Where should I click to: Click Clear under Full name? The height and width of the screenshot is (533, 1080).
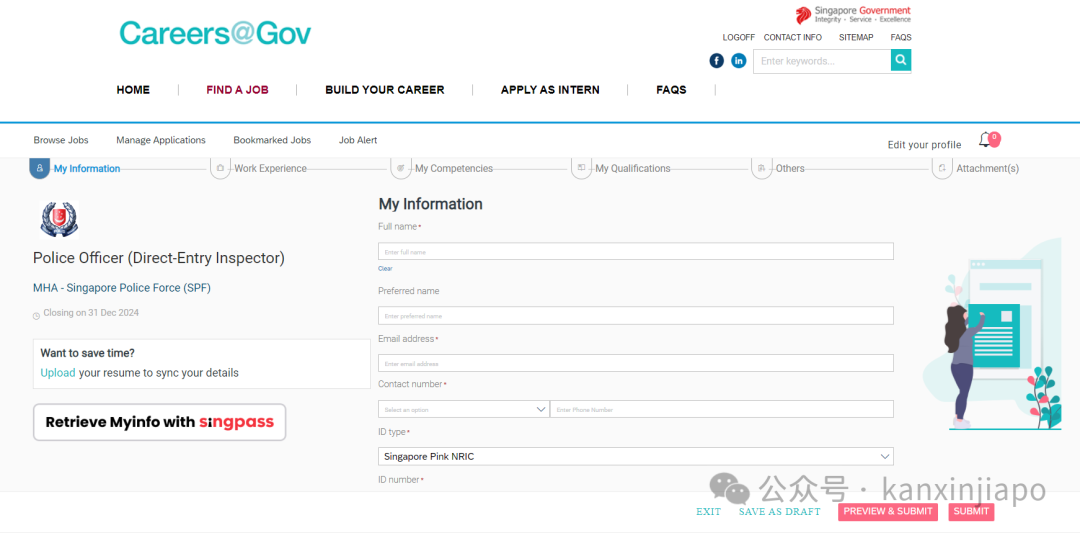click(x=385, y=269)
